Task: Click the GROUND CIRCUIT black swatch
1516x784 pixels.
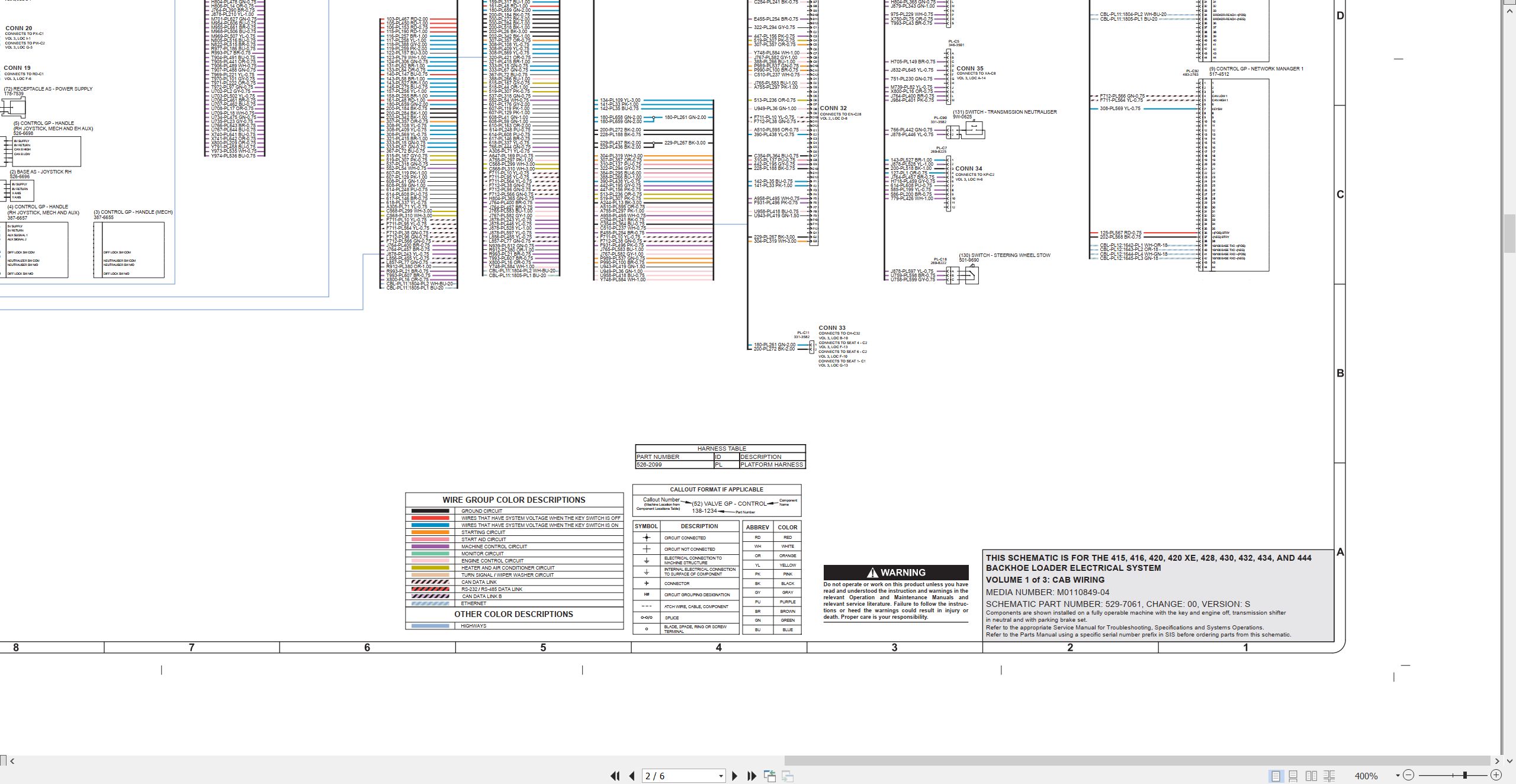Action: pos(430,511)
